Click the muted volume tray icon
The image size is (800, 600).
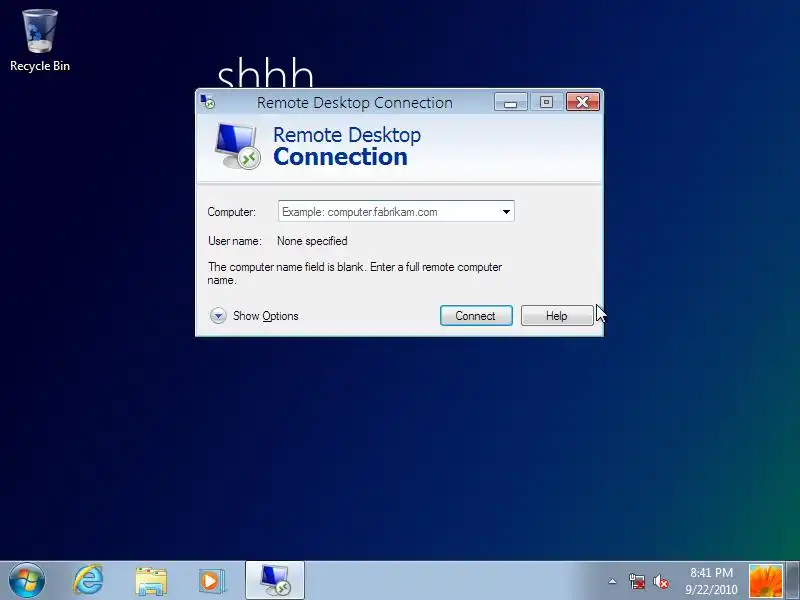point(661,581)
